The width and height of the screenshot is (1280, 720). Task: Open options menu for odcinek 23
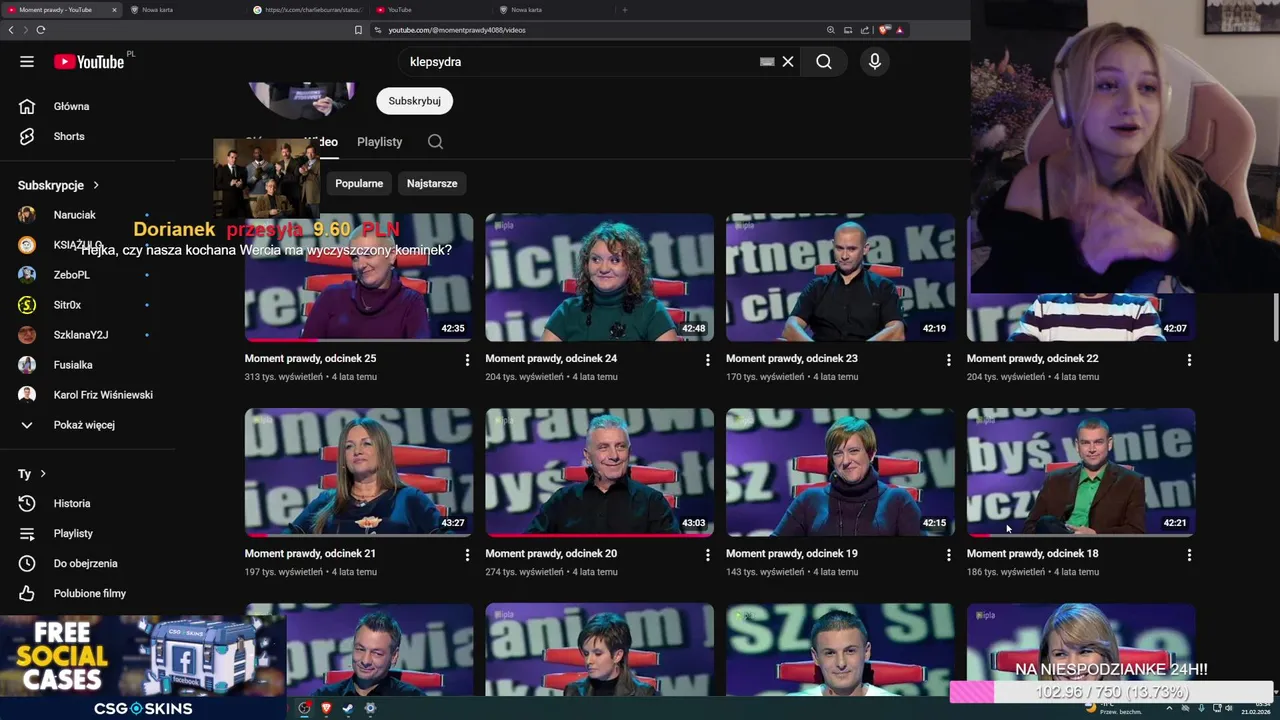click(x=948, y=360)
